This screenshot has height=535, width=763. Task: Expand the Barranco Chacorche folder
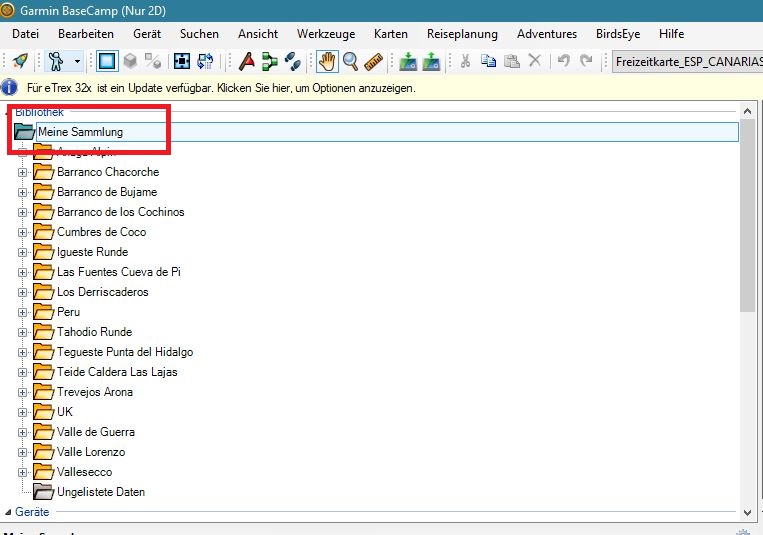(x=22, y=172)
